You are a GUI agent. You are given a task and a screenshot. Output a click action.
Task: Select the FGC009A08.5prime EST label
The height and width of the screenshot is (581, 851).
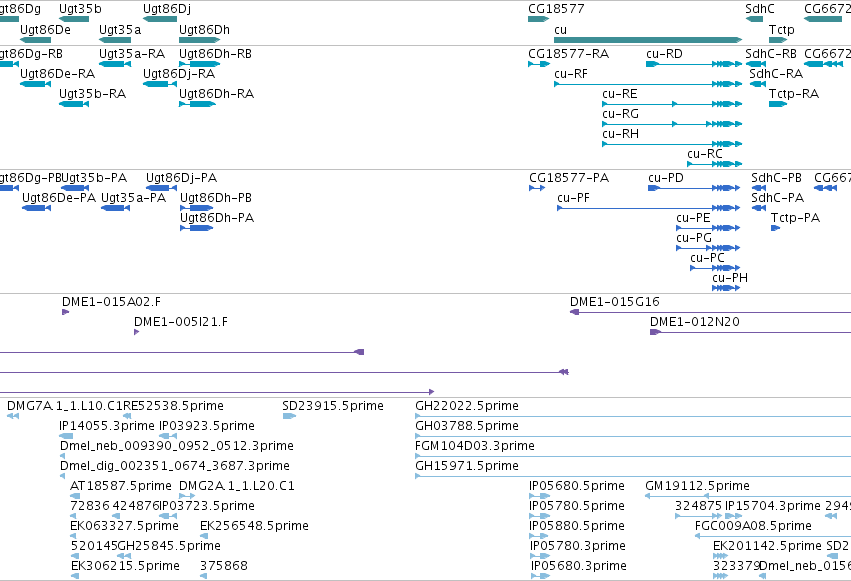(753, 526)
